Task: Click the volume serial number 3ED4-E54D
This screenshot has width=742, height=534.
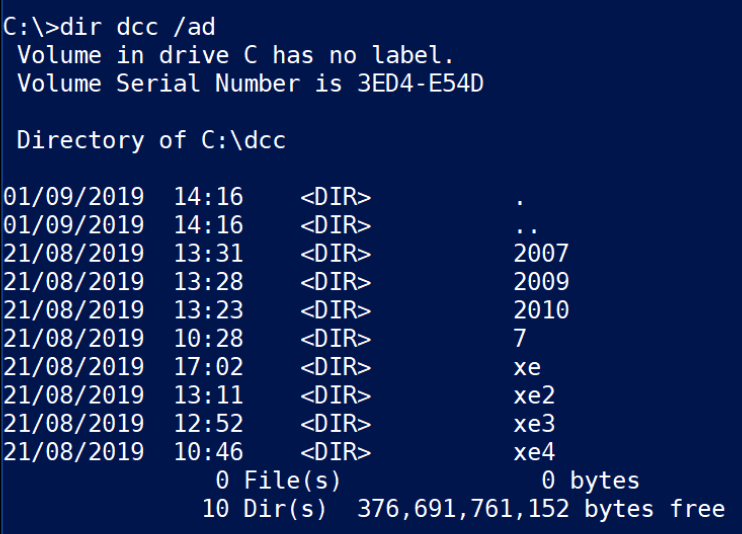Action: click(421, 84)
